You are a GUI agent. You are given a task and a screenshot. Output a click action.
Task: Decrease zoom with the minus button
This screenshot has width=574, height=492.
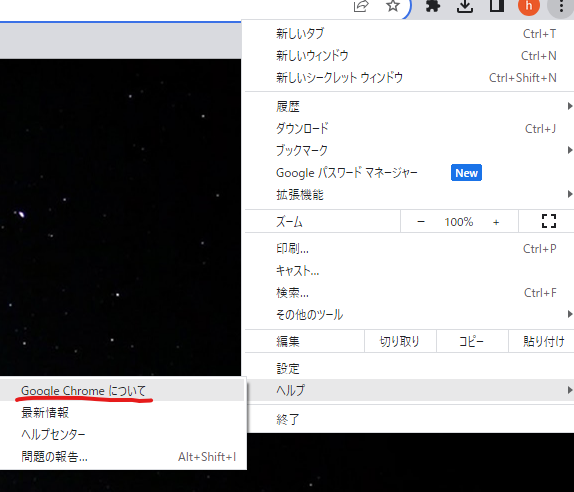(421, 221)
